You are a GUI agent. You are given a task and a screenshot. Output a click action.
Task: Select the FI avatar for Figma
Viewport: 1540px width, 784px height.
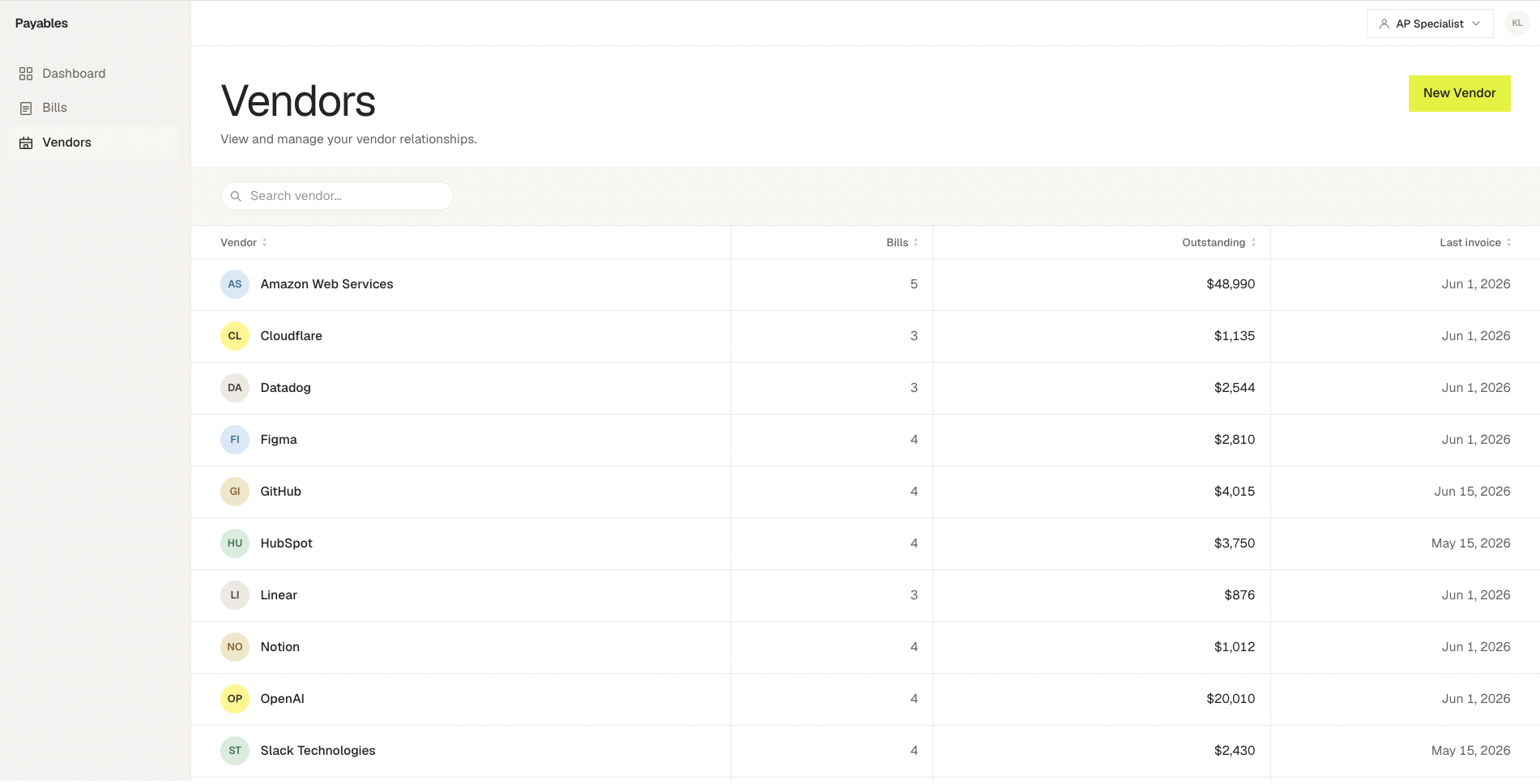click(x=235, y=440)
